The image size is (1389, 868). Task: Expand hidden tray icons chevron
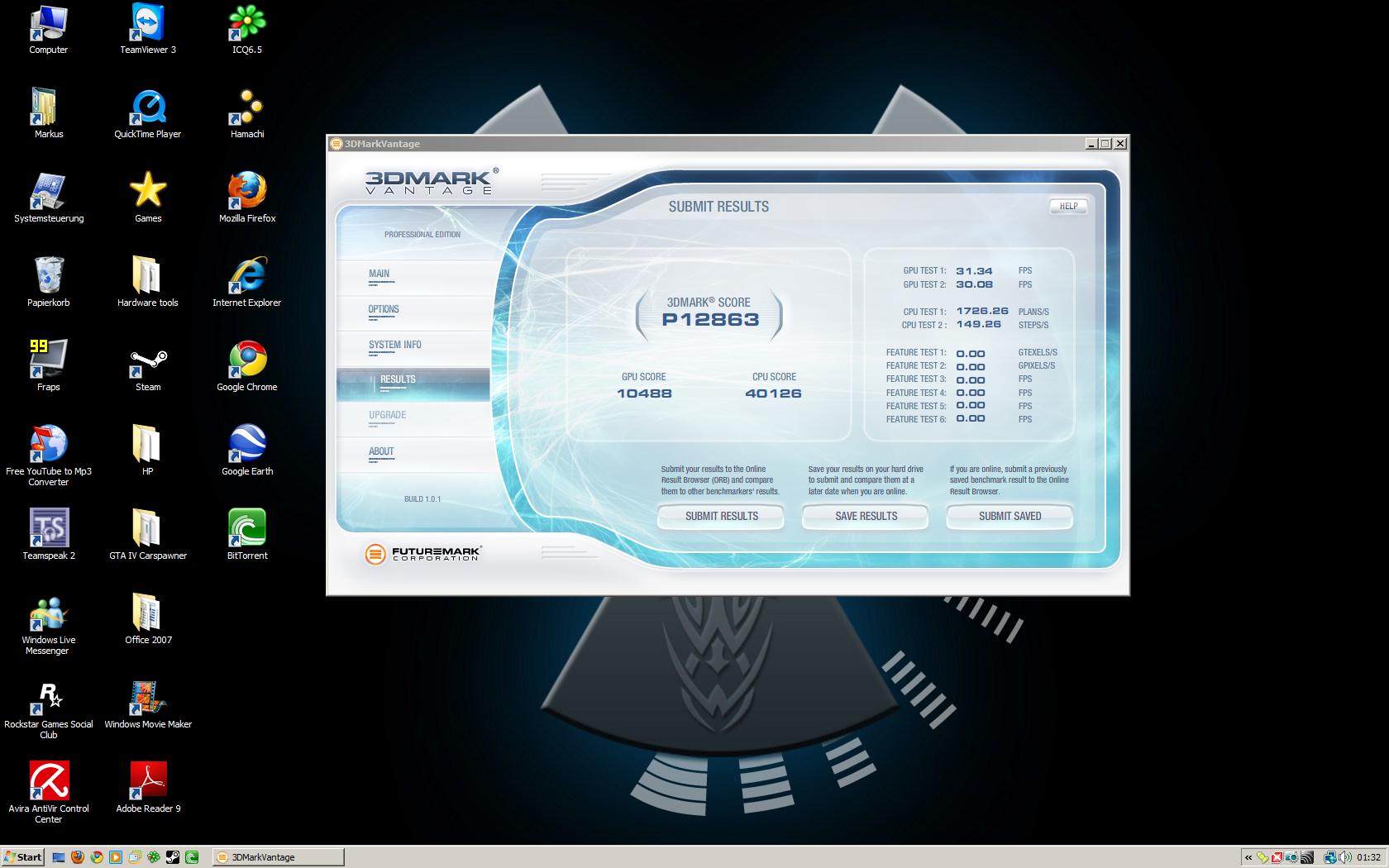1248,857
